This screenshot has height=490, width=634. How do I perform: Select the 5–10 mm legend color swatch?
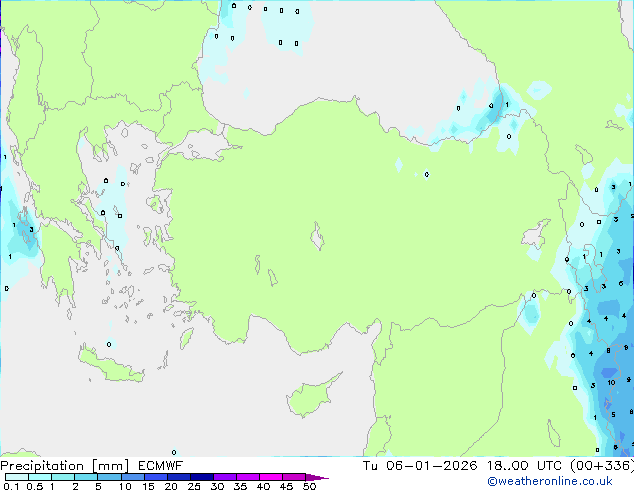109,477
